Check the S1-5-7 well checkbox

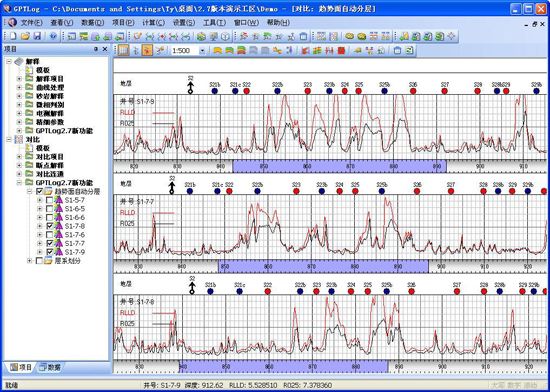[49, 200]
